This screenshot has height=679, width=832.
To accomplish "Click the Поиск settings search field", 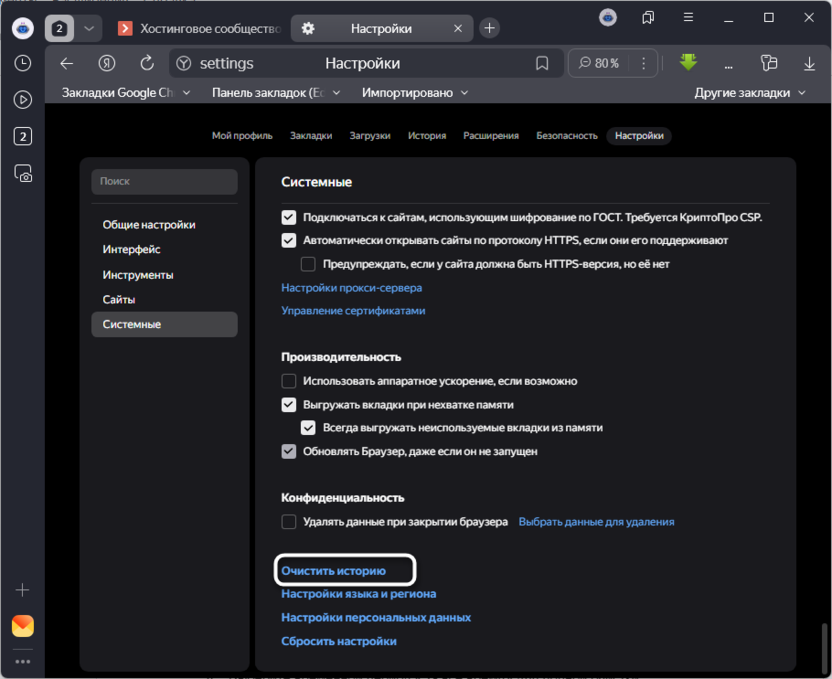I will pos(164,181).
